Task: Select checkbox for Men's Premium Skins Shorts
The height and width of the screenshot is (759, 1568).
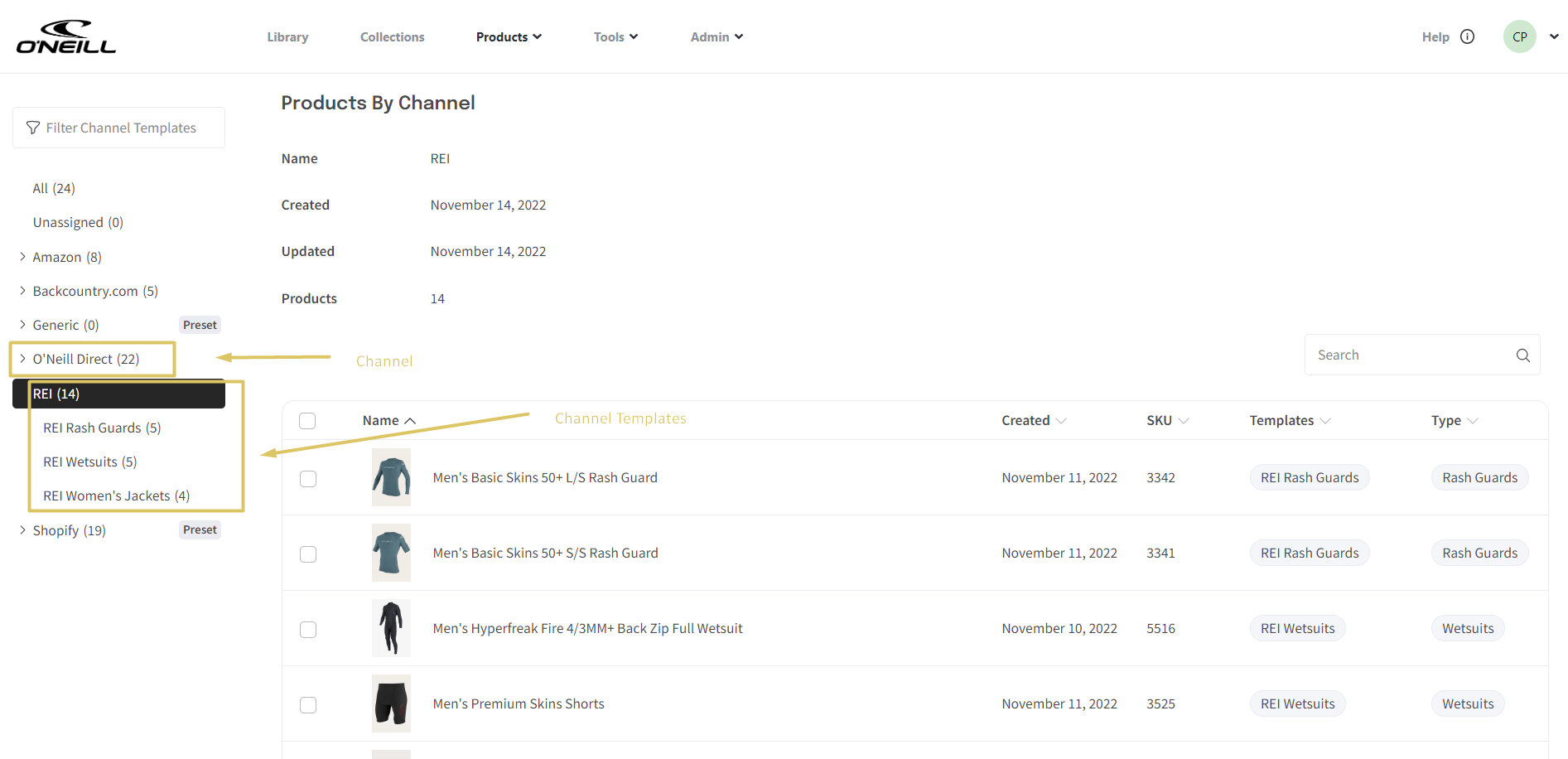Action: 308,705
